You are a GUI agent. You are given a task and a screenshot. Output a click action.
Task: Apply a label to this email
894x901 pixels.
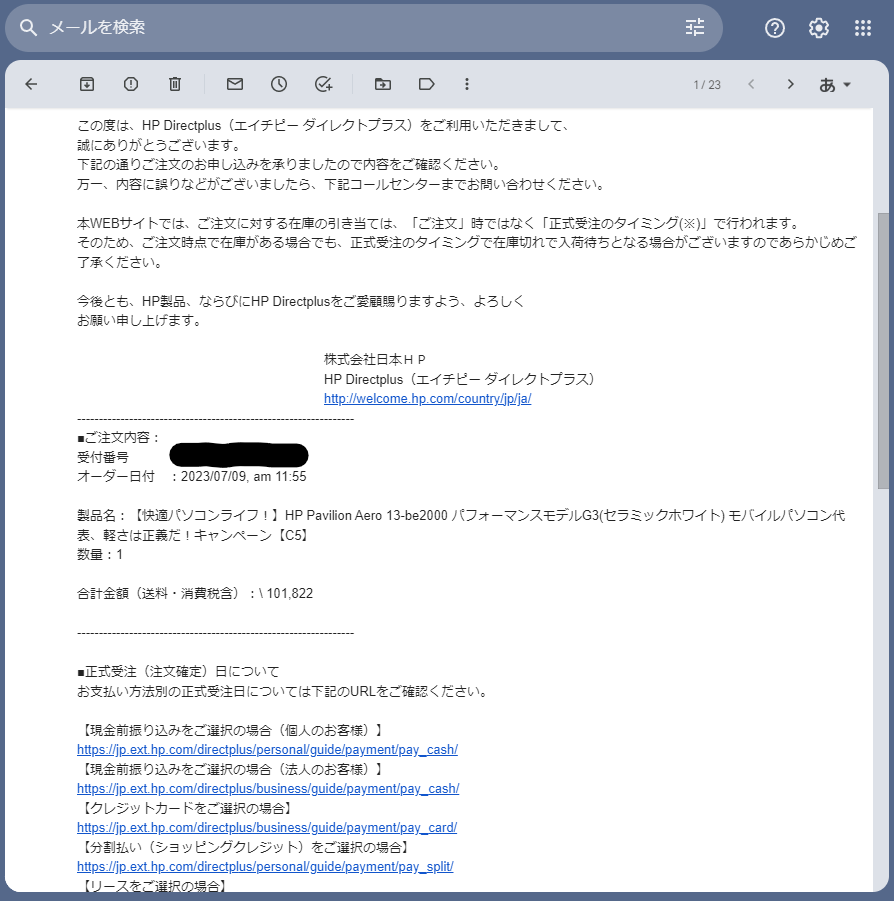[426, 84]
